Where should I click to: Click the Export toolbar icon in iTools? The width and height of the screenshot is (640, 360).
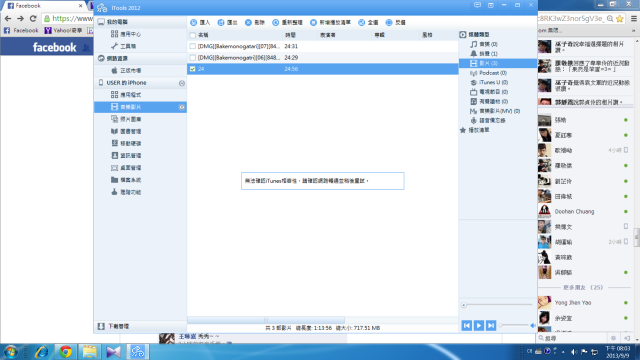click(x=221, y=22)
